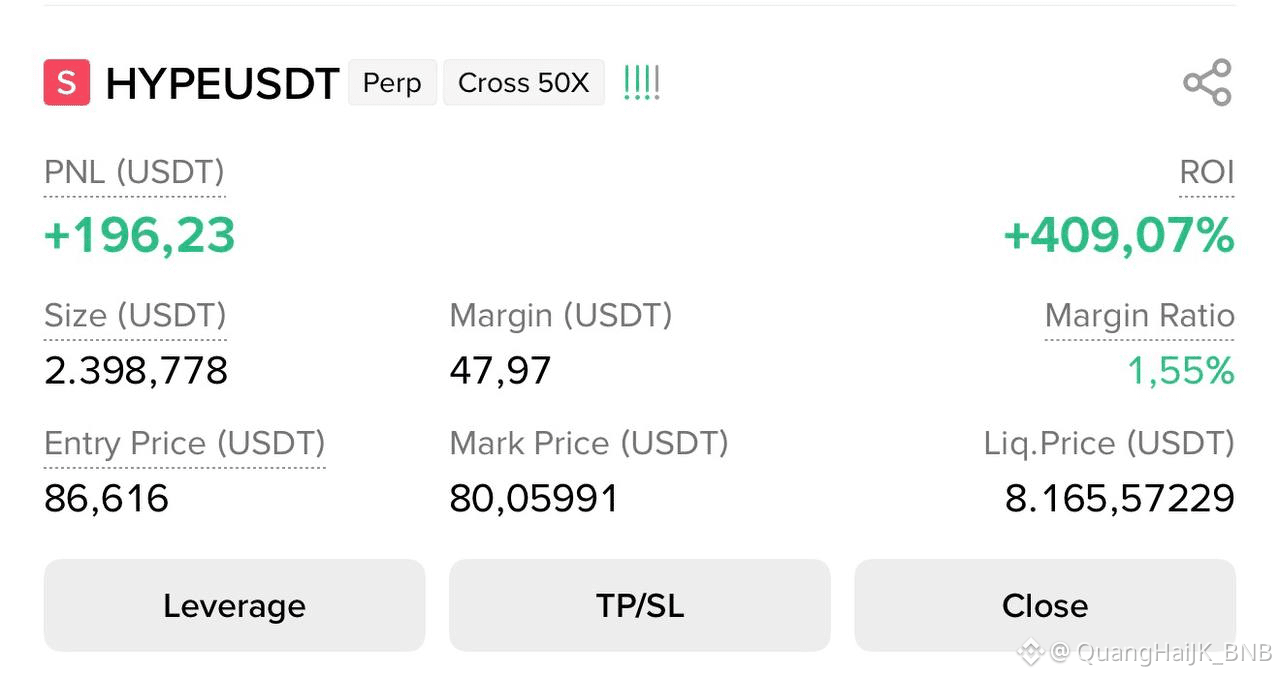Open HYPEUSDT symbol details
This screenshot has width=1280, height=677.
click(x=222, y=84)
